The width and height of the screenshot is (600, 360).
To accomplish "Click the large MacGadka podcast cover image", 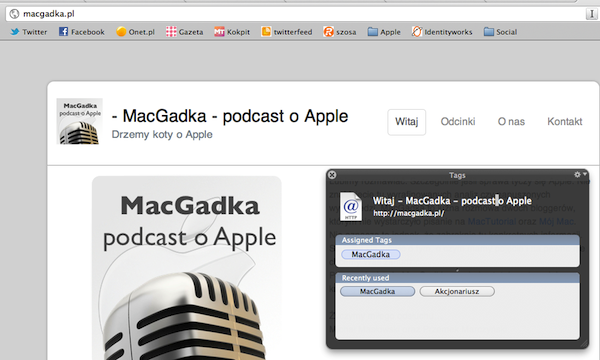I will click(x=187, y=268).
